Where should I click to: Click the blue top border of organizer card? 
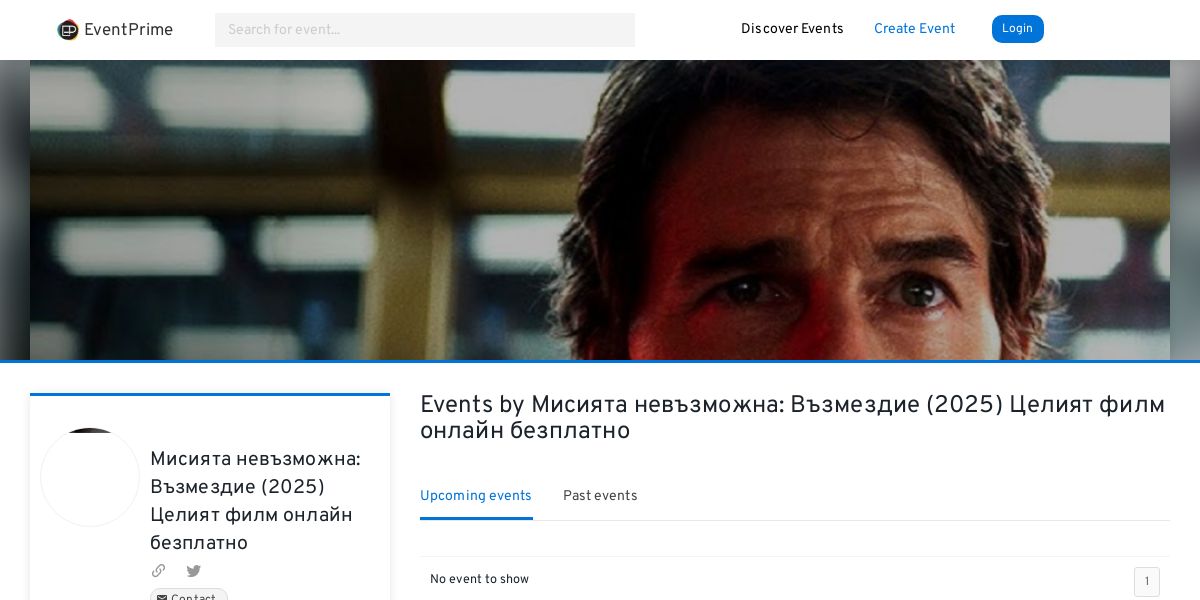click(x=210, y=394)
